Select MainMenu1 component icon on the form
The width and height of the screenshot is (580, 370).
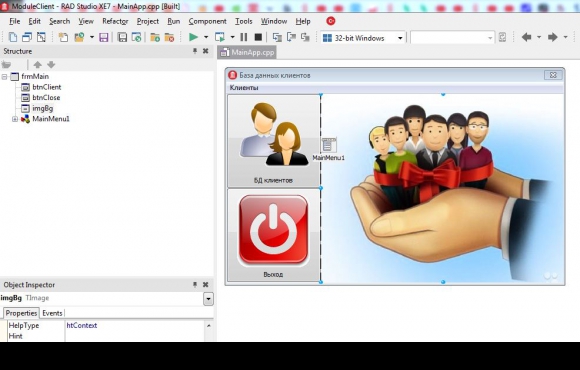point(328,145)
